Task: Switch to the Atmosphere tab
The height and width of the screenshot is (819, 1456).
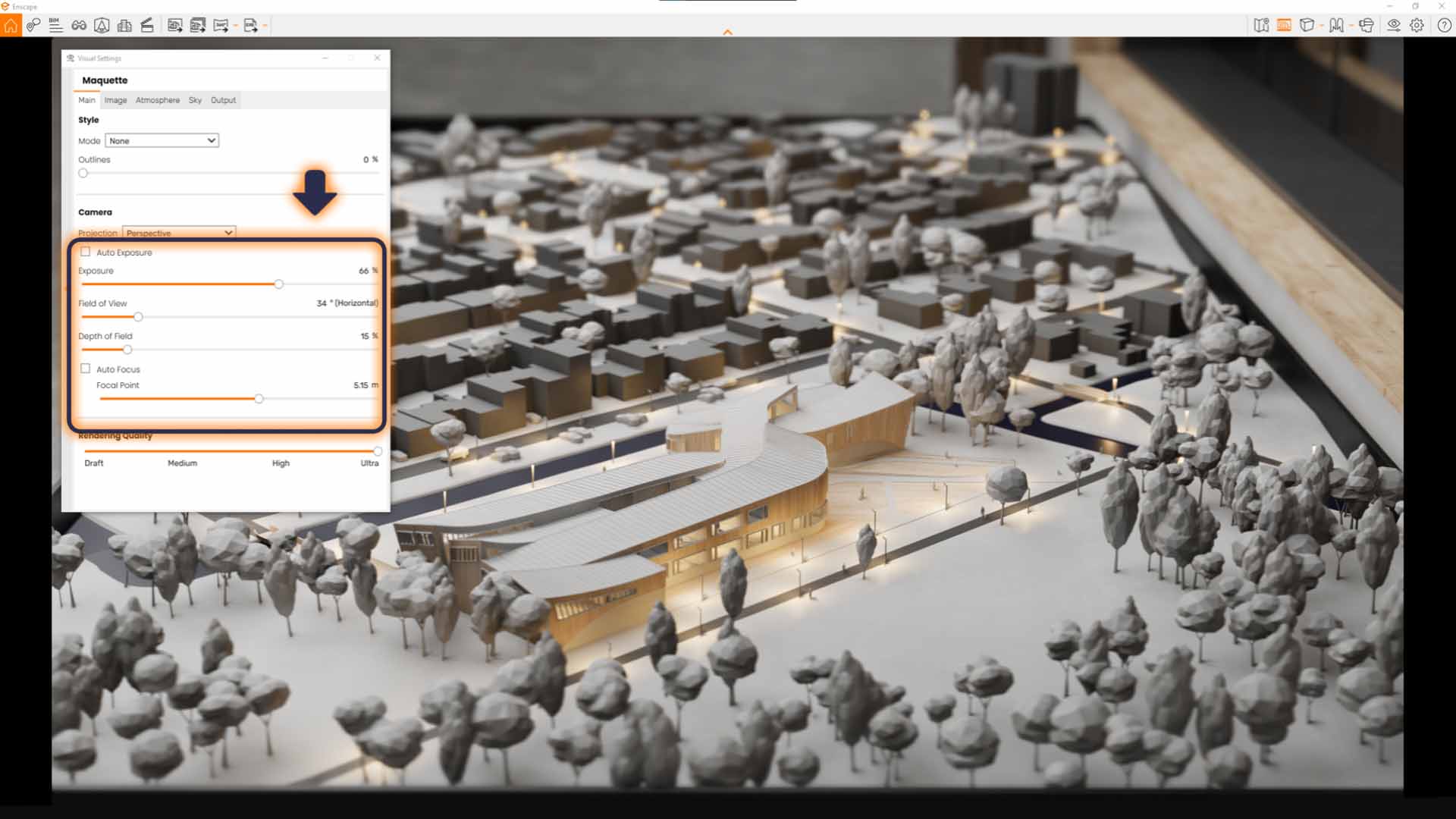Action: 157,99
